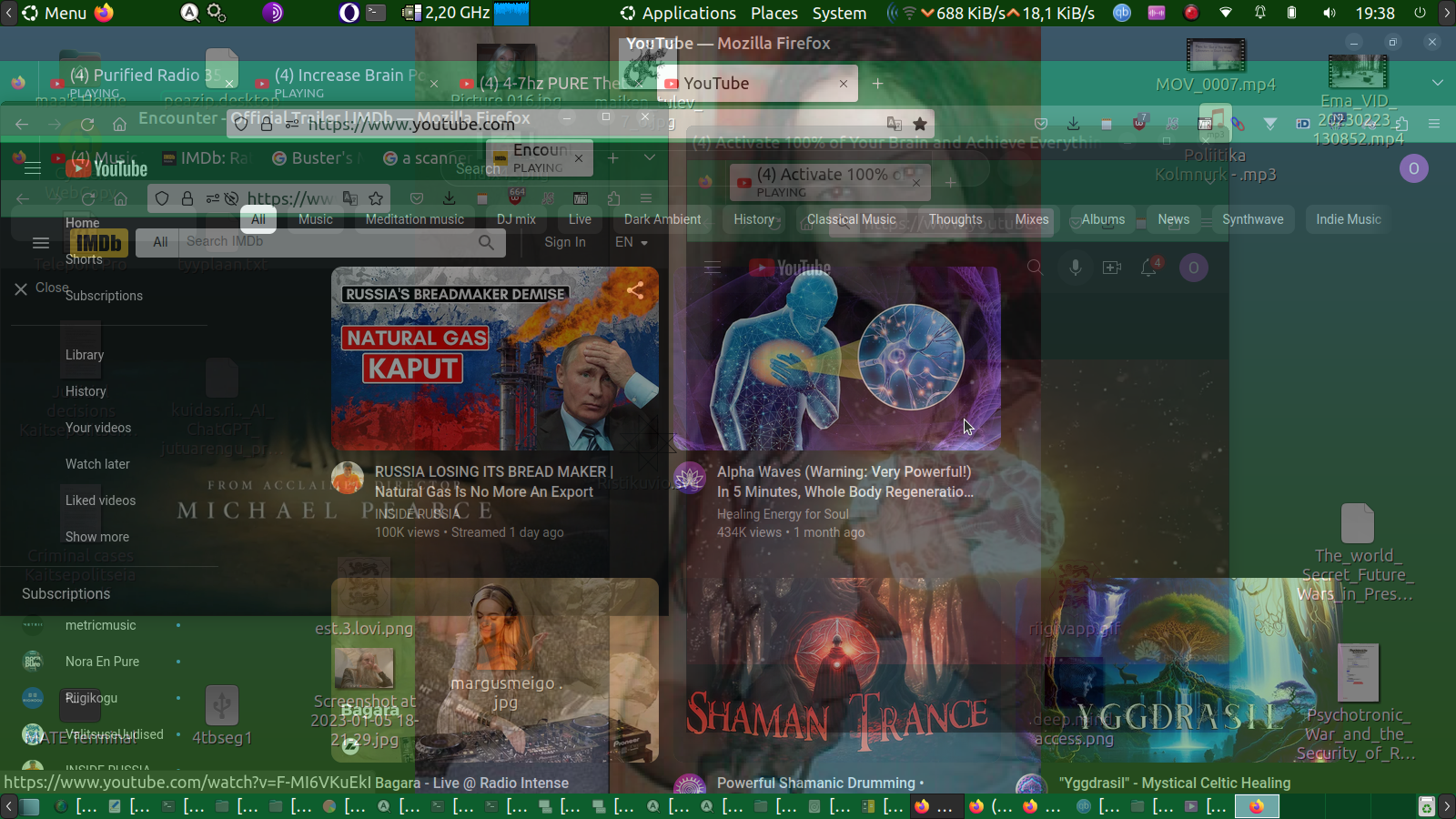Viewport: 1456px width, 819px height.
Task: Click the volume speaker icon in tray
Action: [1330, 13]
